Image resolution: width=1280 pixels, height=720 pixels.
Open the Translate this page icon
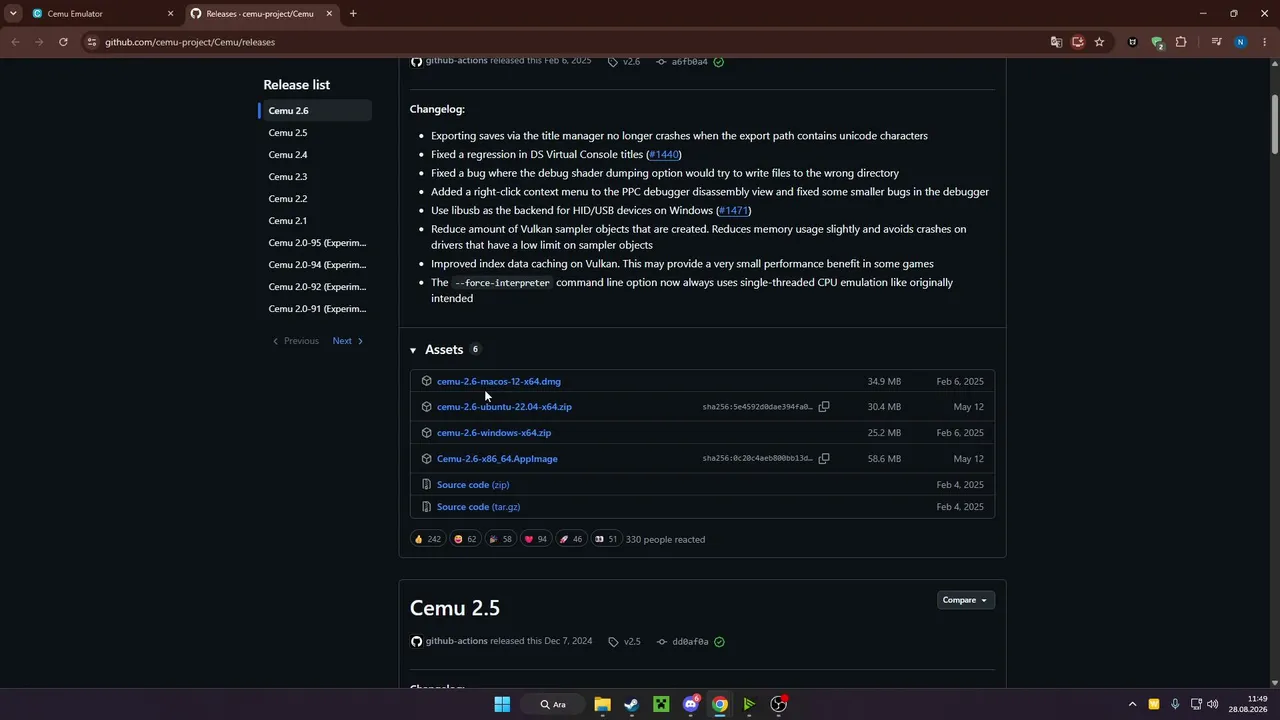(x=1056, y=42)
